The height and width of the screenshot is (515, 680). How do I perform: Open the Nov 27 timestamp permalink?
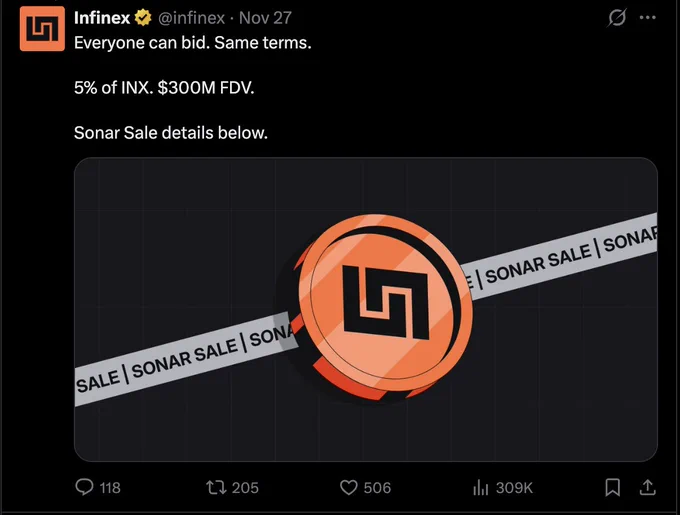[x=265, y=18]
